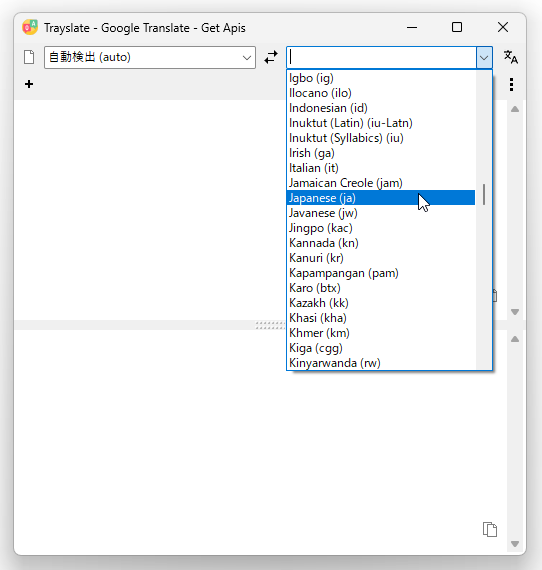This screenshot has height=570, width=542.
Task: Select Kiga (cgg) language
Action: [381, 348]
